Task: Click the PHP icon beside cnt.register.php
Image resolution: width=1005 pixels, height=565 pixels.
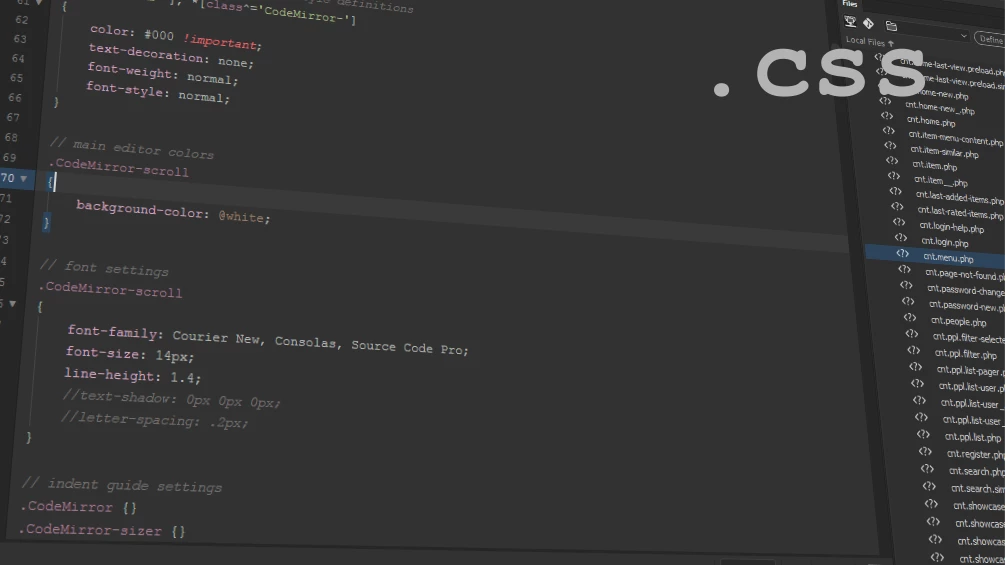Action: 926,452
